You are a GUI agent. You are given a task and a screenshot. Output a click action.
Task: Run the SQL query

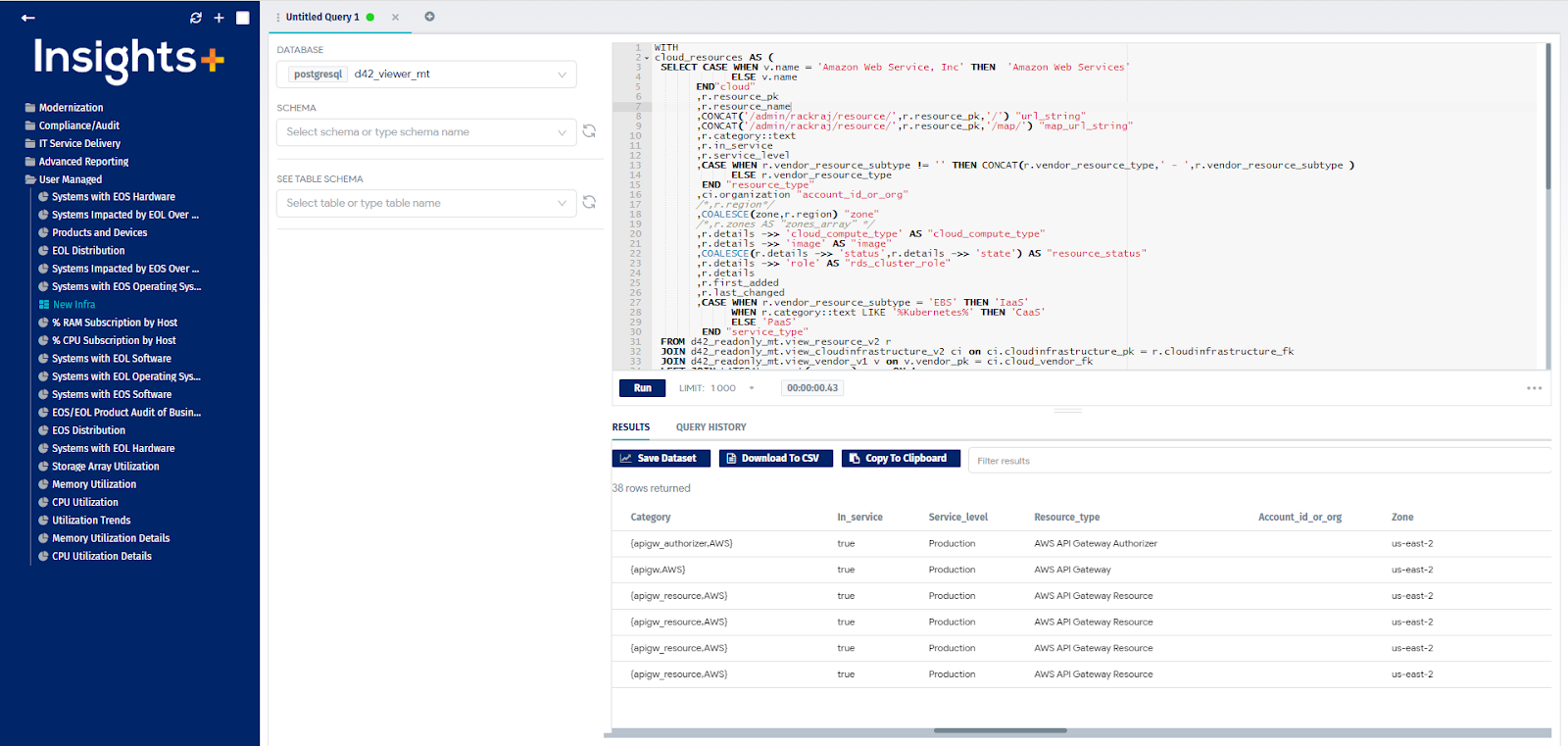[x=642, y=388]
